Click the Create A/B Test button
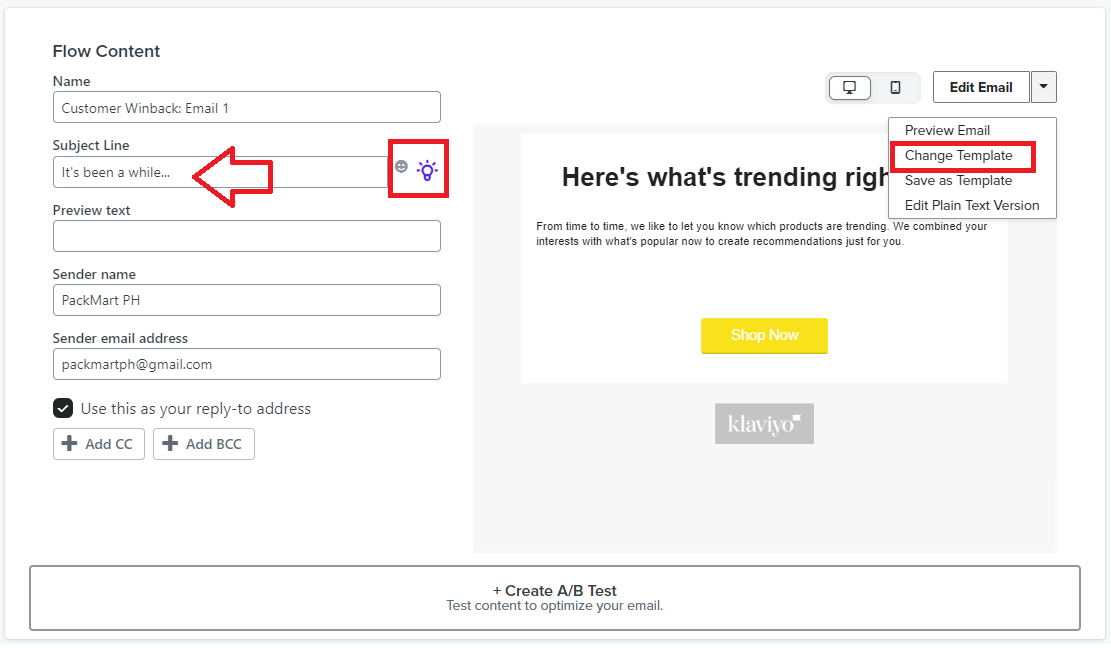This screenshot has height=648, width=1111. click(555, 598)
